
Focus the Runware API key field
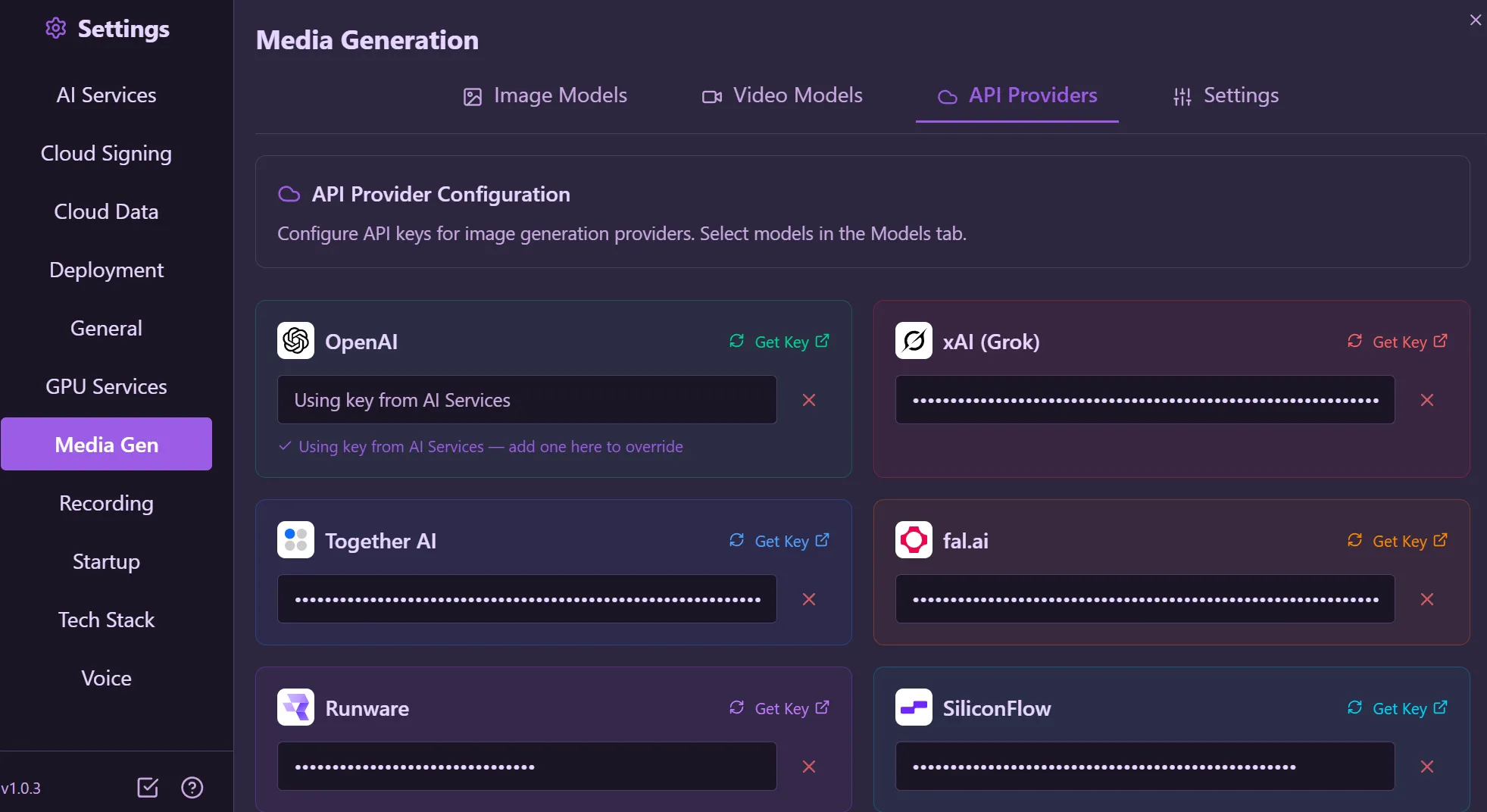point(527,767)
